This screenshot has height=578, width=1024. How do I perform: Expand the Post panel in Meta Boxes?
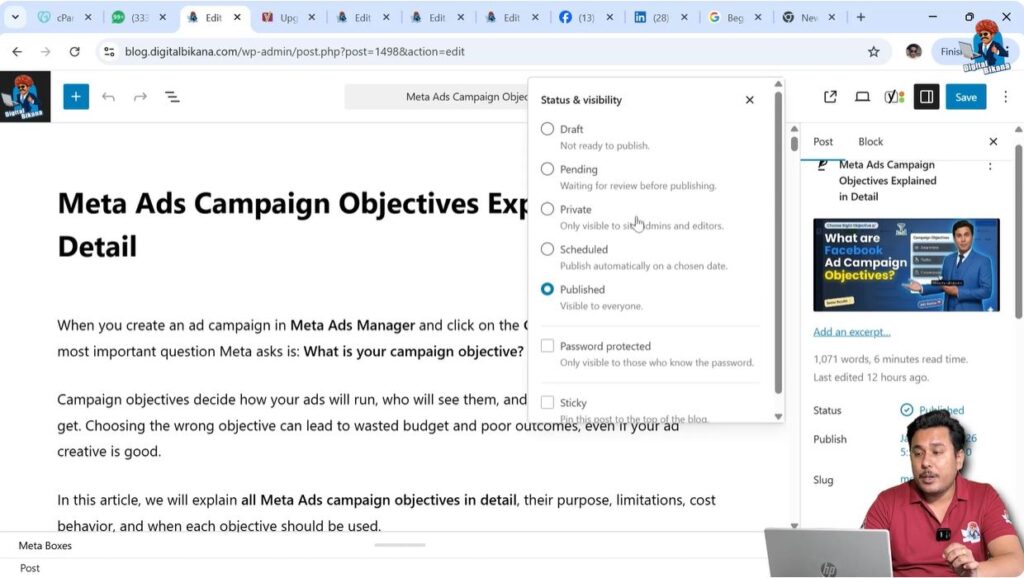click(x=30, y=568)
